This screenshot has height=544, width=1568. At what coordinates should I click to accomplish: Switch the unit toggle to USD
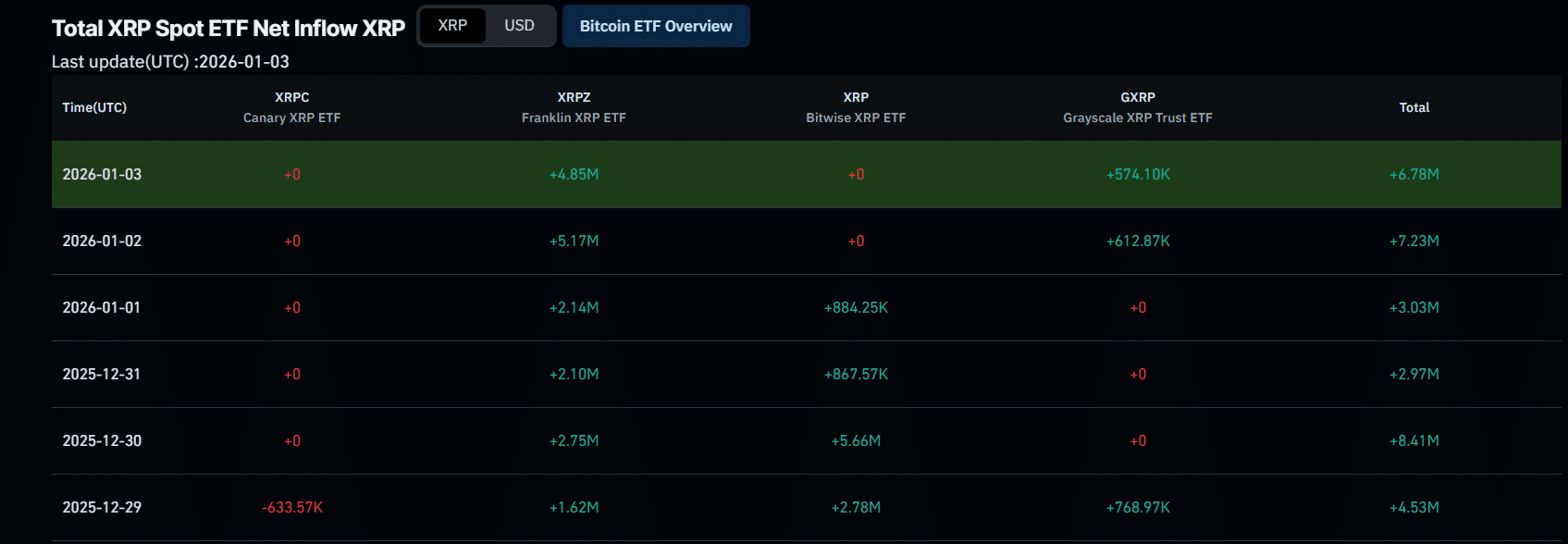(x=519, y=26)
